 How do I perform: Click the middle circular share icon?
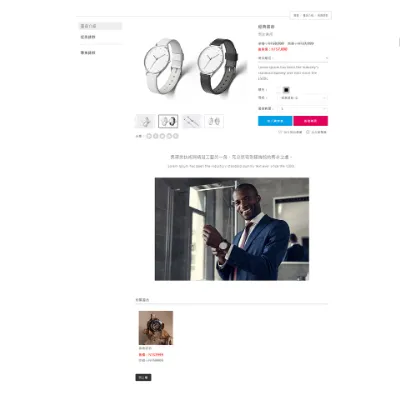tap(162, 136)
